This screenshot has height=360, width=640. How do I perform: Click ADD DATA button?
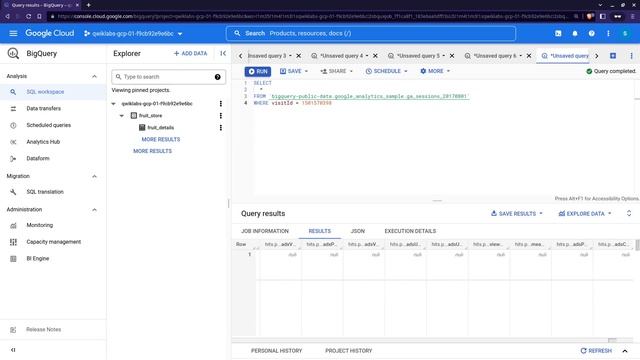click(x=191, y=53)
